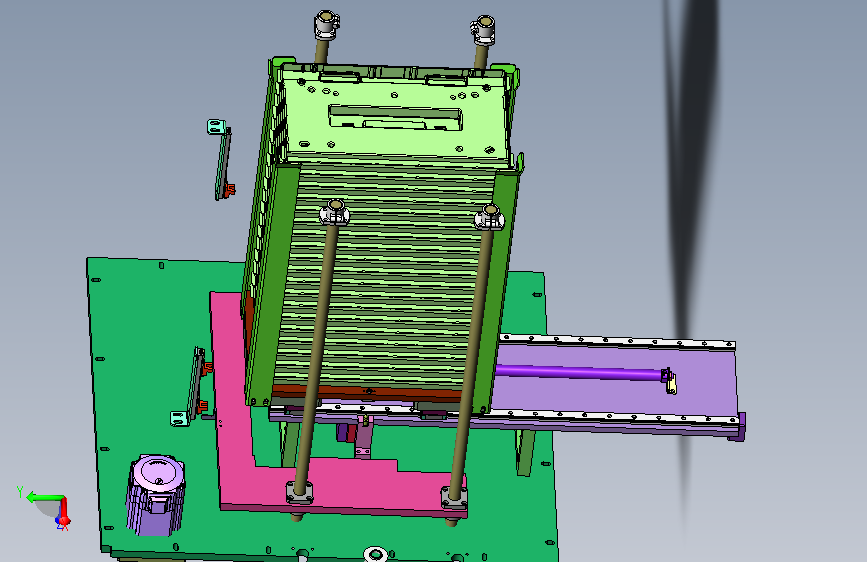867x562 pixels.
Task: Select the small yellow fitting at cylinder end
Action: [671, 383]
